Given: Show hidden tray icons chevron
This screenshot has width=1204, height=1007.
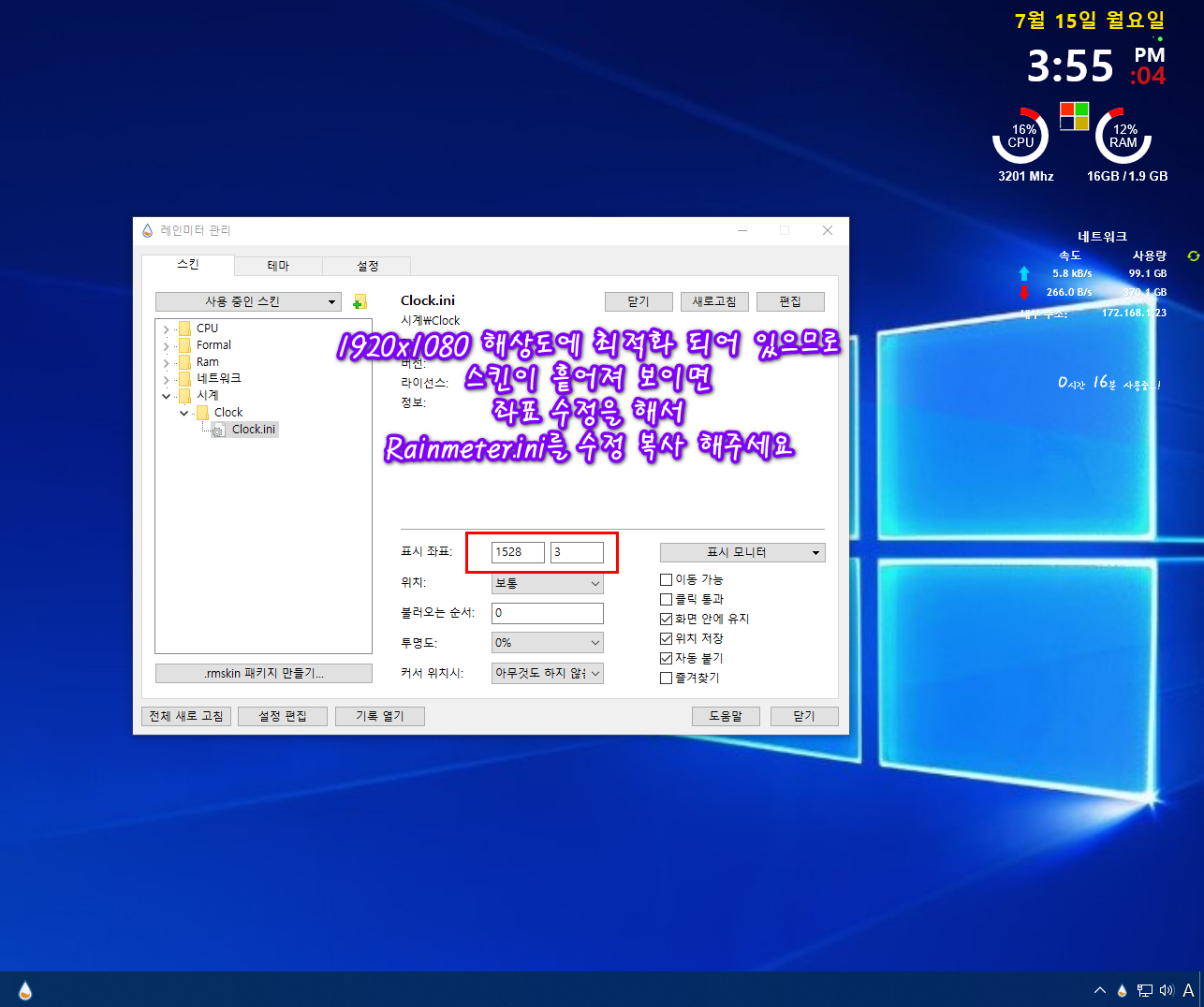Looking at the screenshot, I should pyautogui.click(x=1100, y=990).
